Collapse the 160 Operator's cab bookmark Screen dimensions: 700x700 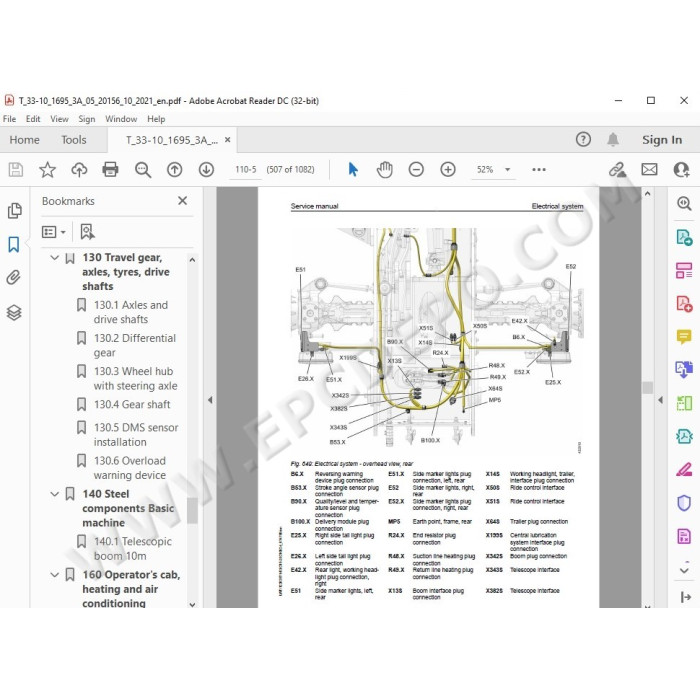point(54,575)
